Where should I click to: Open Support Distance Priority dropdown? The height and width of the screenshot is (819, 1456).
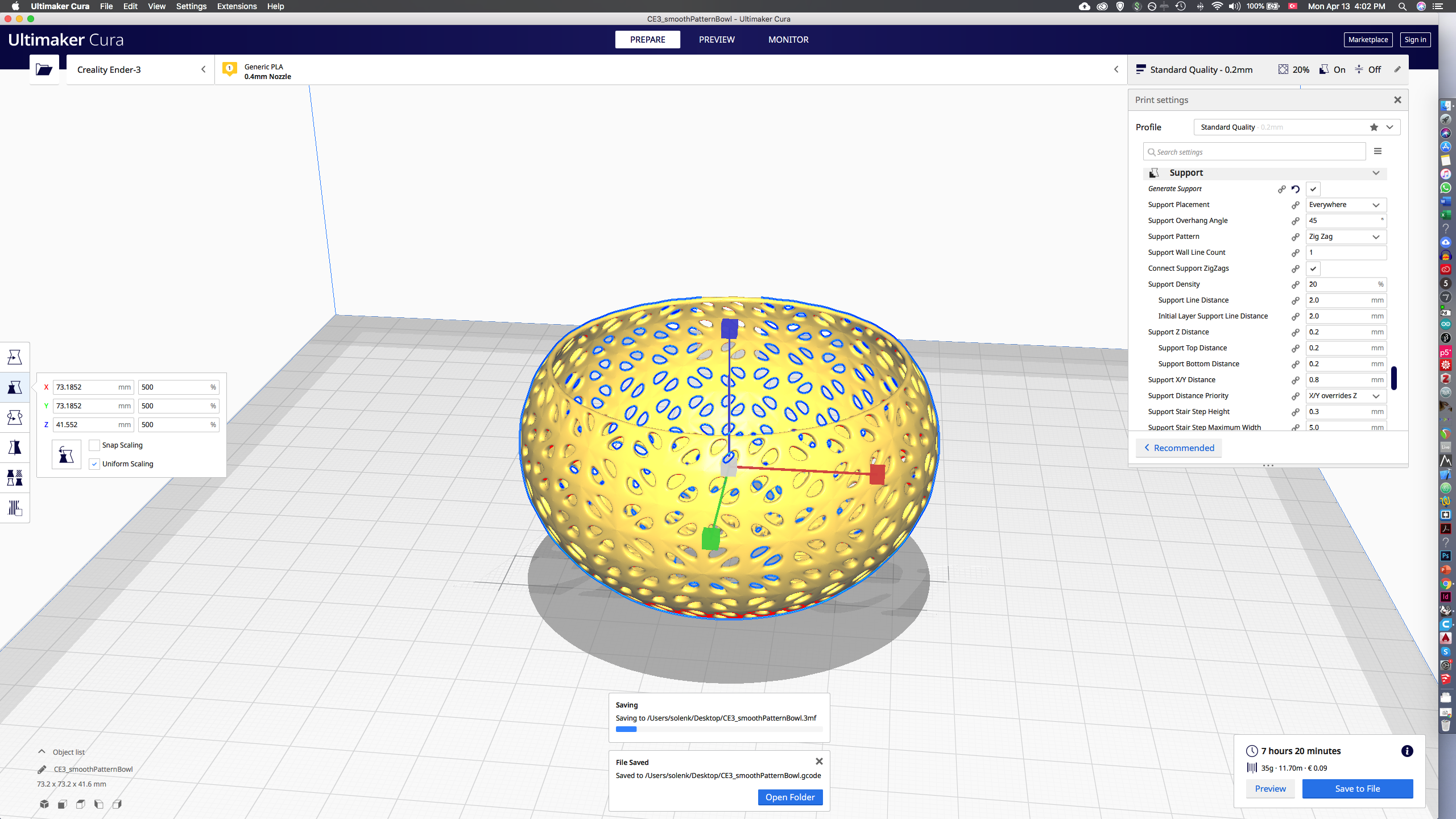tap(1346, 396)
